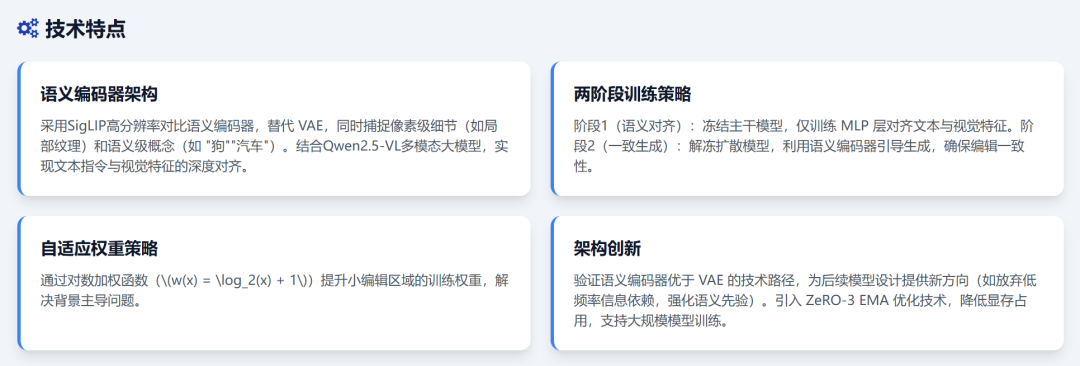The width and height of the screenshot is (1080, 366).
Task: Click the paragraph starting 通过对数加权函数
Action: click(275, 291)
